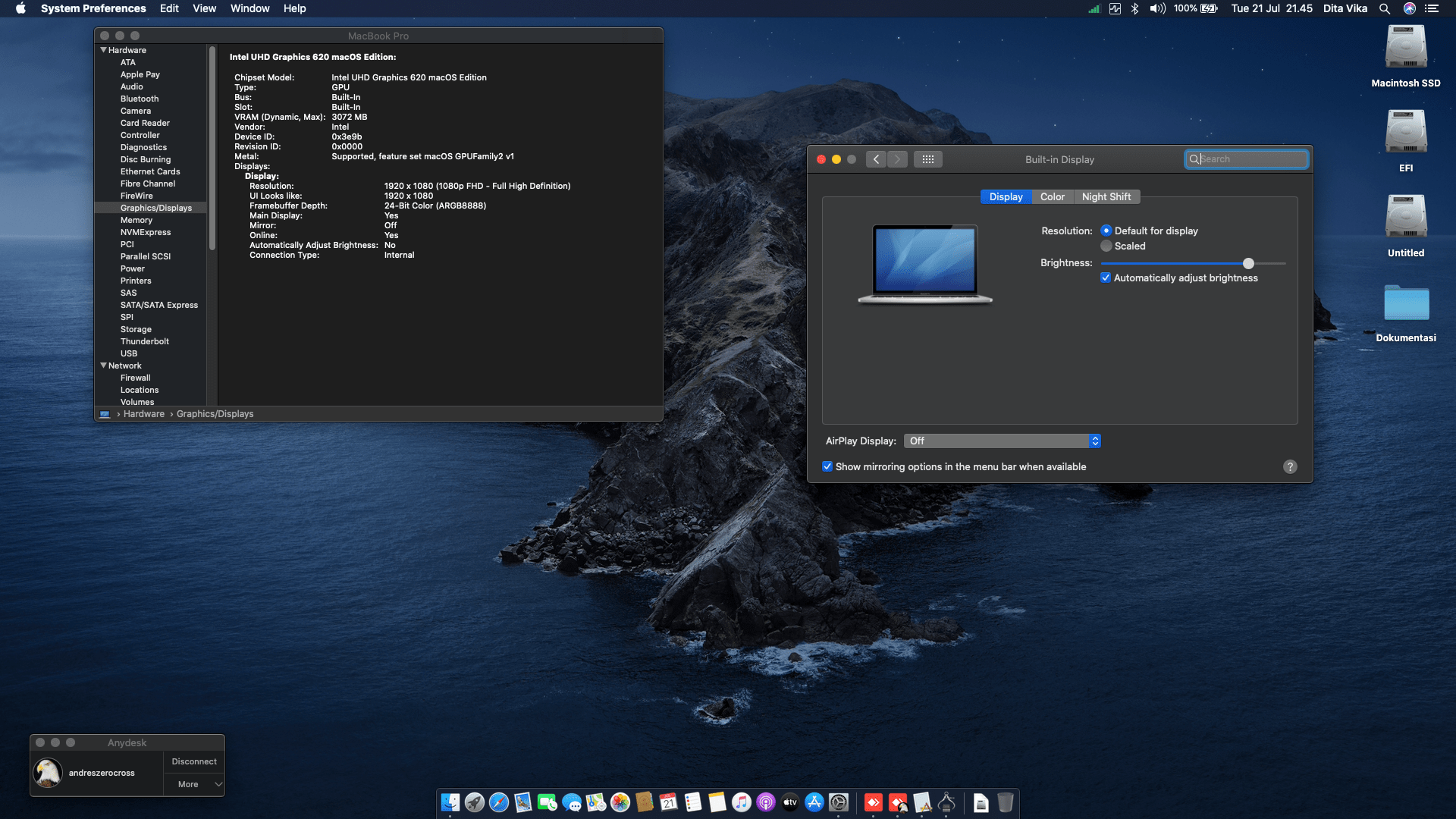
Task: Open Macintosh SSD drive on desktop
Action: pyautogui.click(x=1406, y=56)
